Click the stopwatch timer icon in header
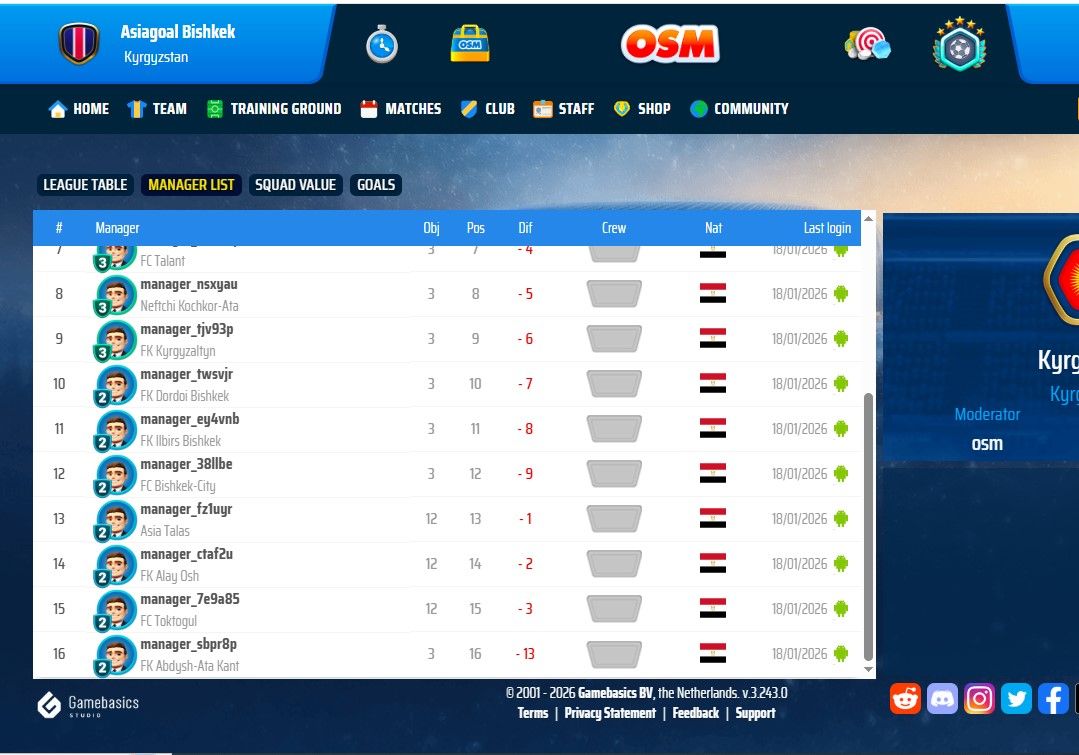The height and width of the screenshot is (755, 1079). [381, 44]
